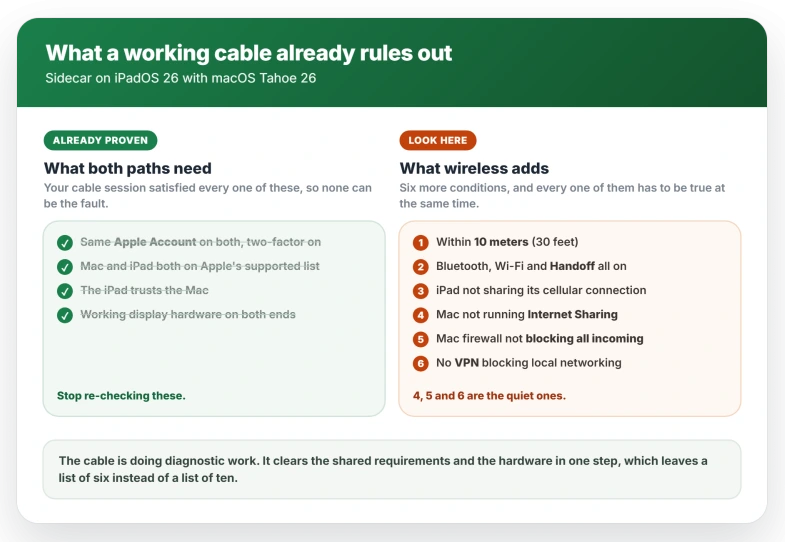Click struck-through 'Same Apple Account on both' line
Viewport: 785px width, 542px height.
[x=201, y=242]
